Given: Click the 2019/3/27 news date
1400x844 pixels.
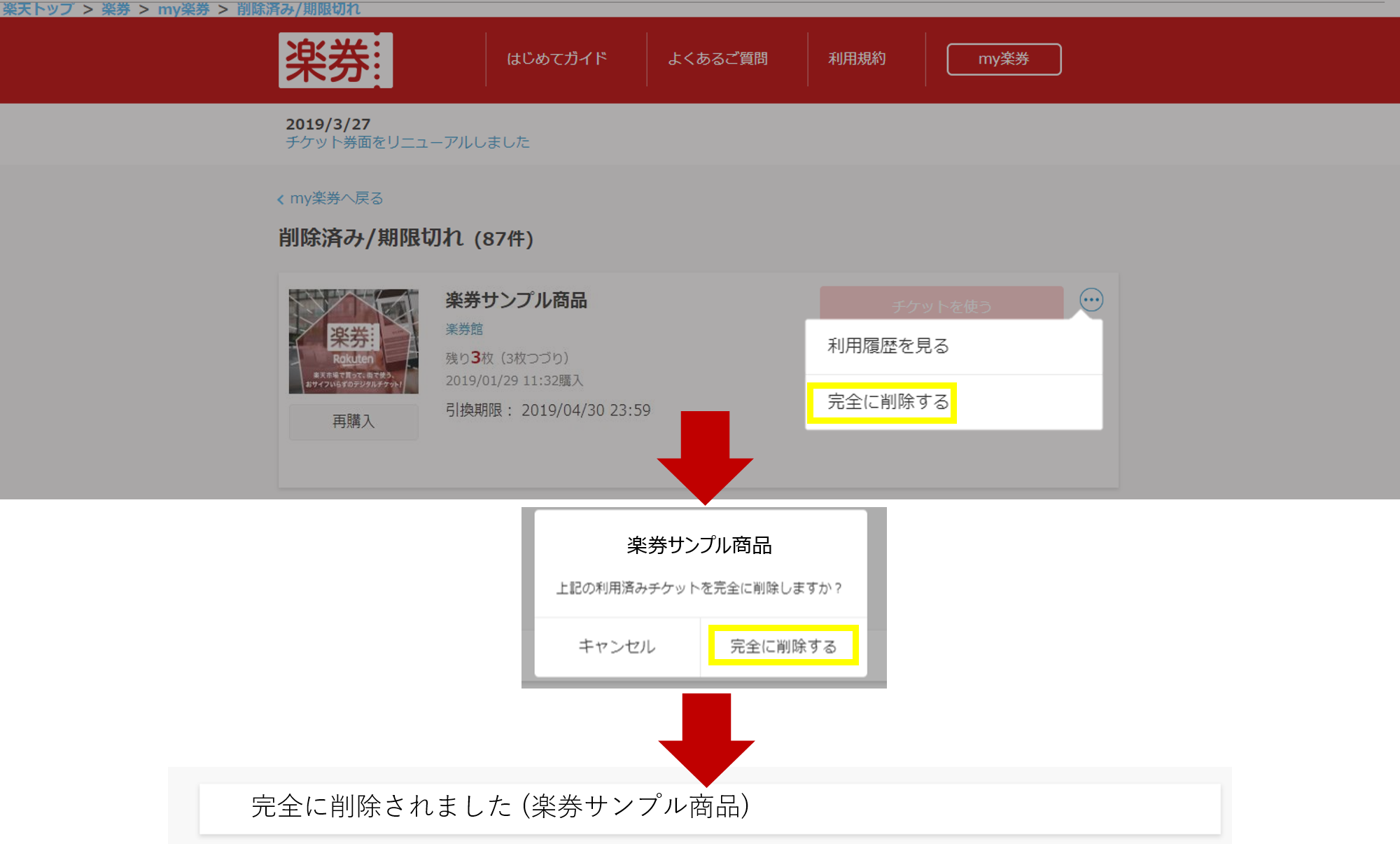Looking at the screenshot, I should tap(328, 124).
